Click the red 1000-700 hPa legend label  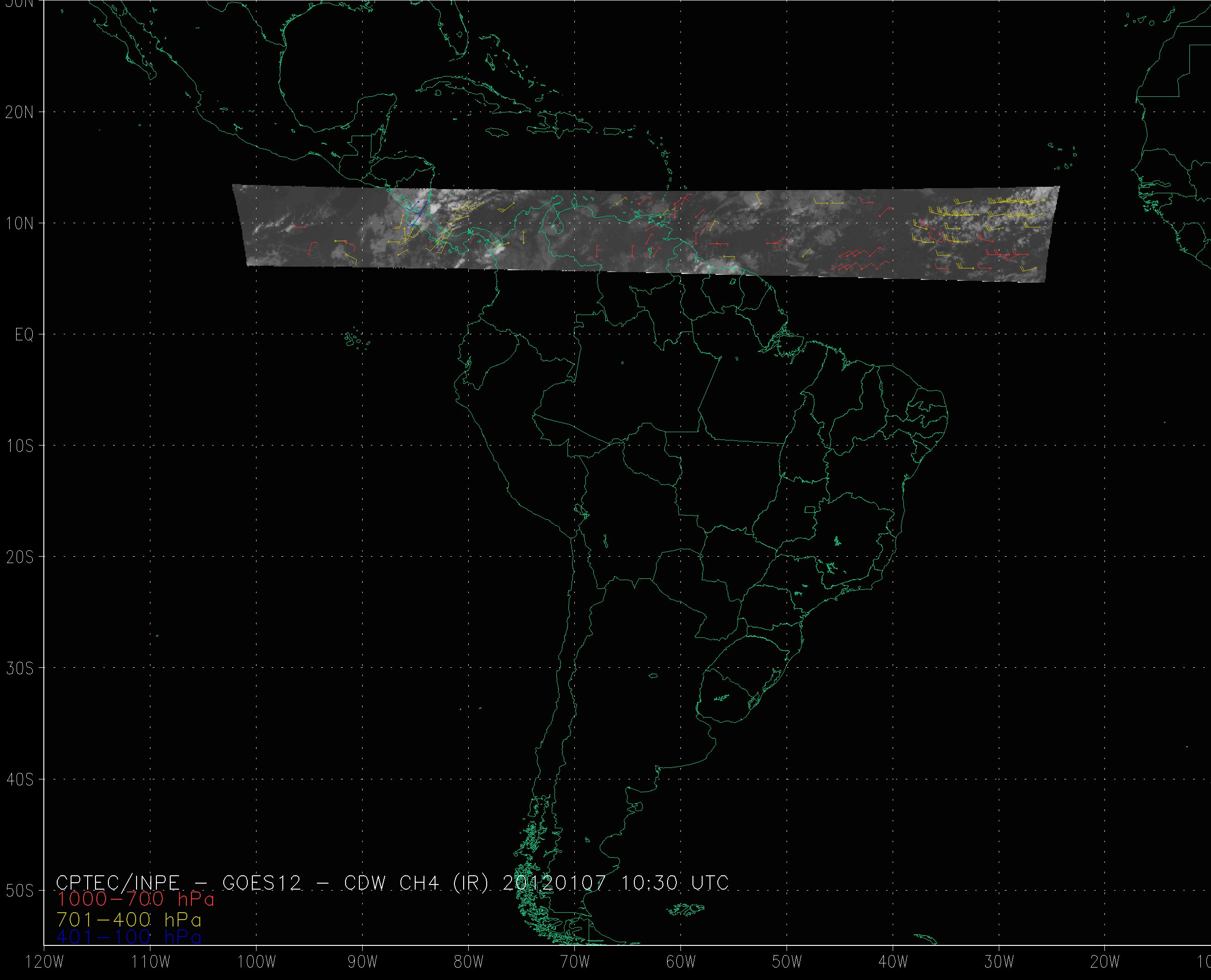pyautogui.click(x=136, y=900)
